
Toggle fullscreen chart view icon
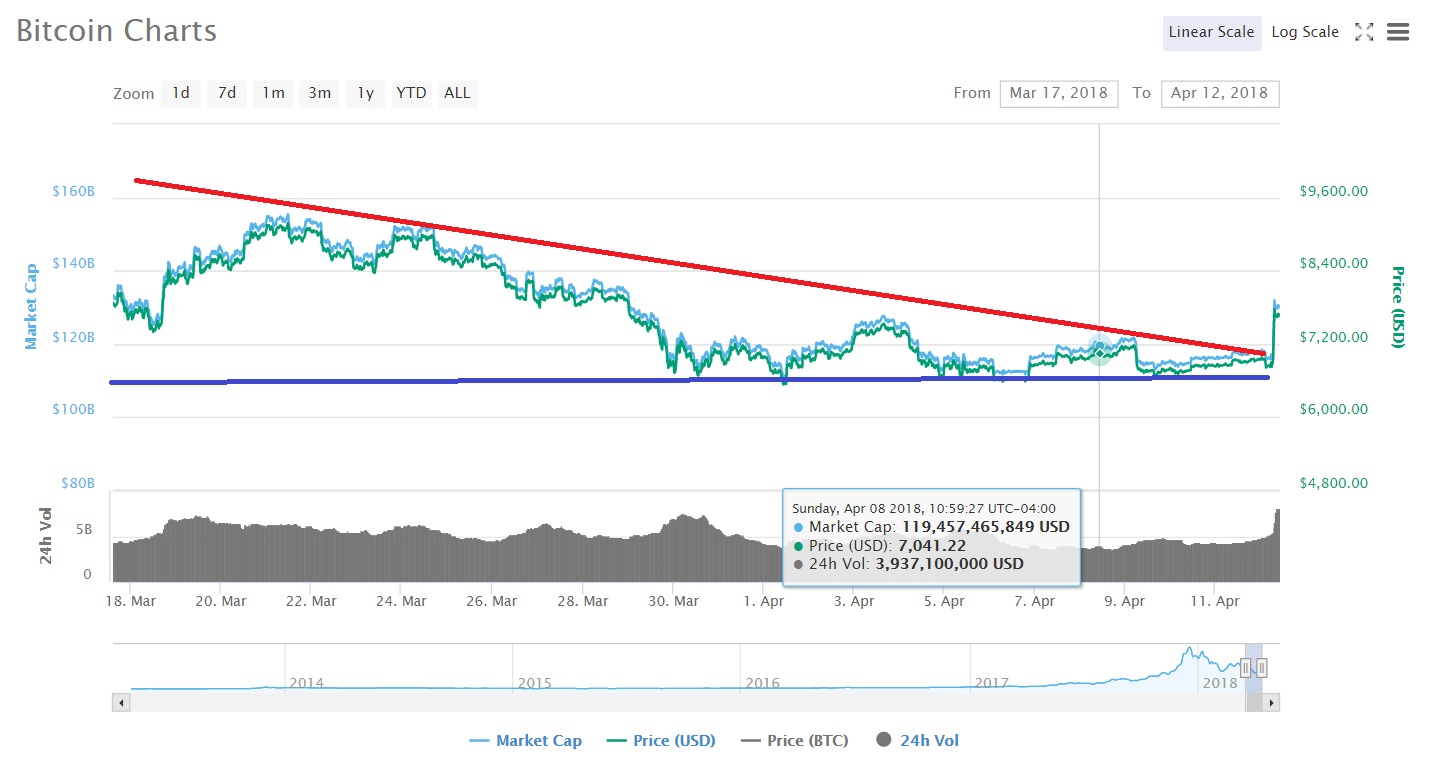1364,32
